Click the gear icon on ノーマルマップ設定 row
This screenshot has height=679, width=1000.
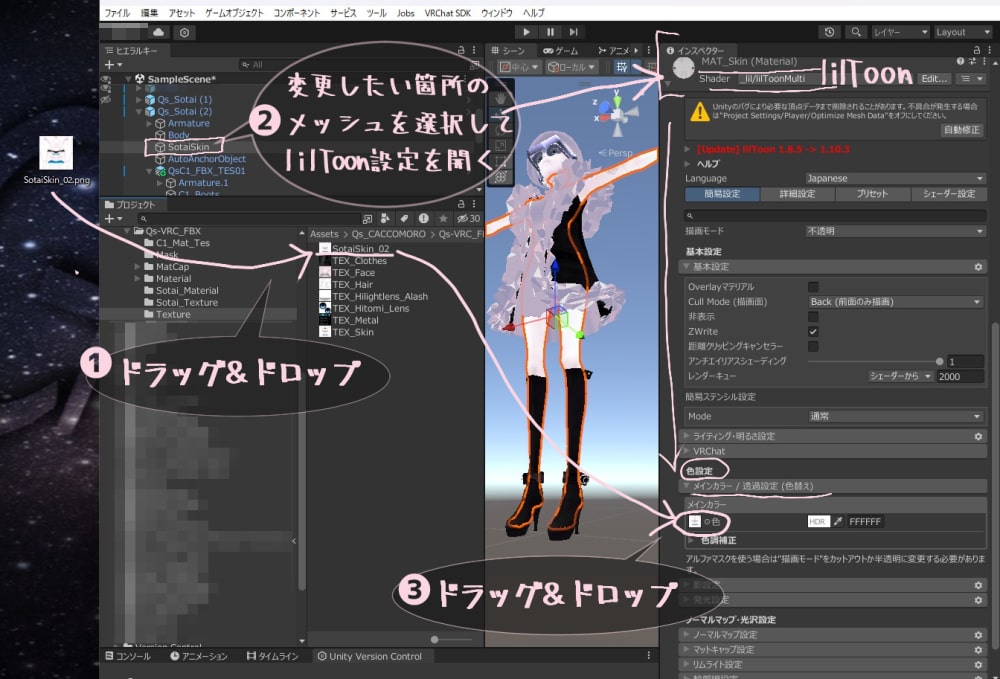(978, 634)
